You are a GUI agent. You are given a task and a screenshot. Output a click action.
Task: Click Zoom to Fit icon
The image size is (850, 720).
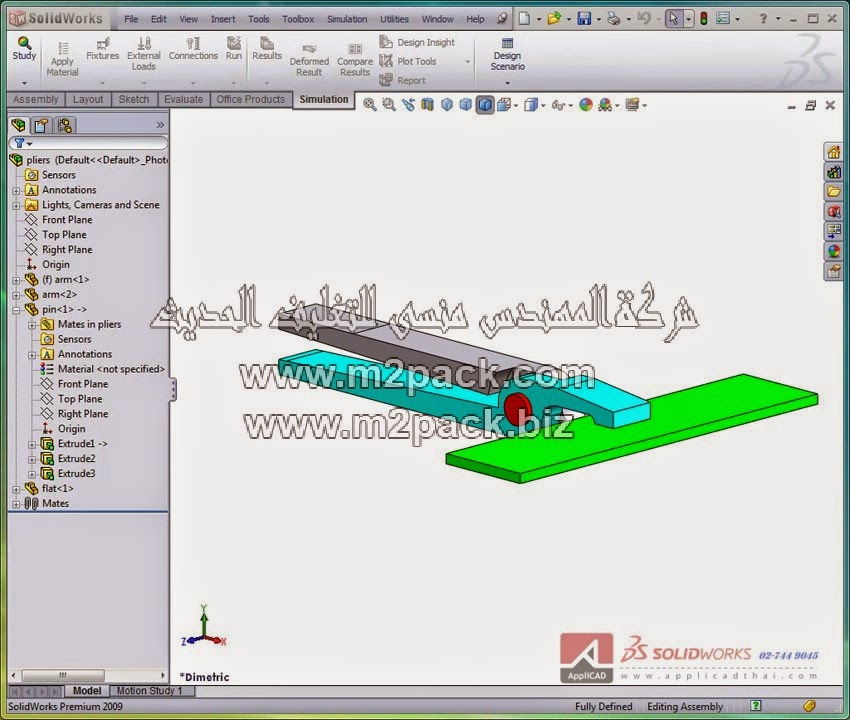click(370, 105)
